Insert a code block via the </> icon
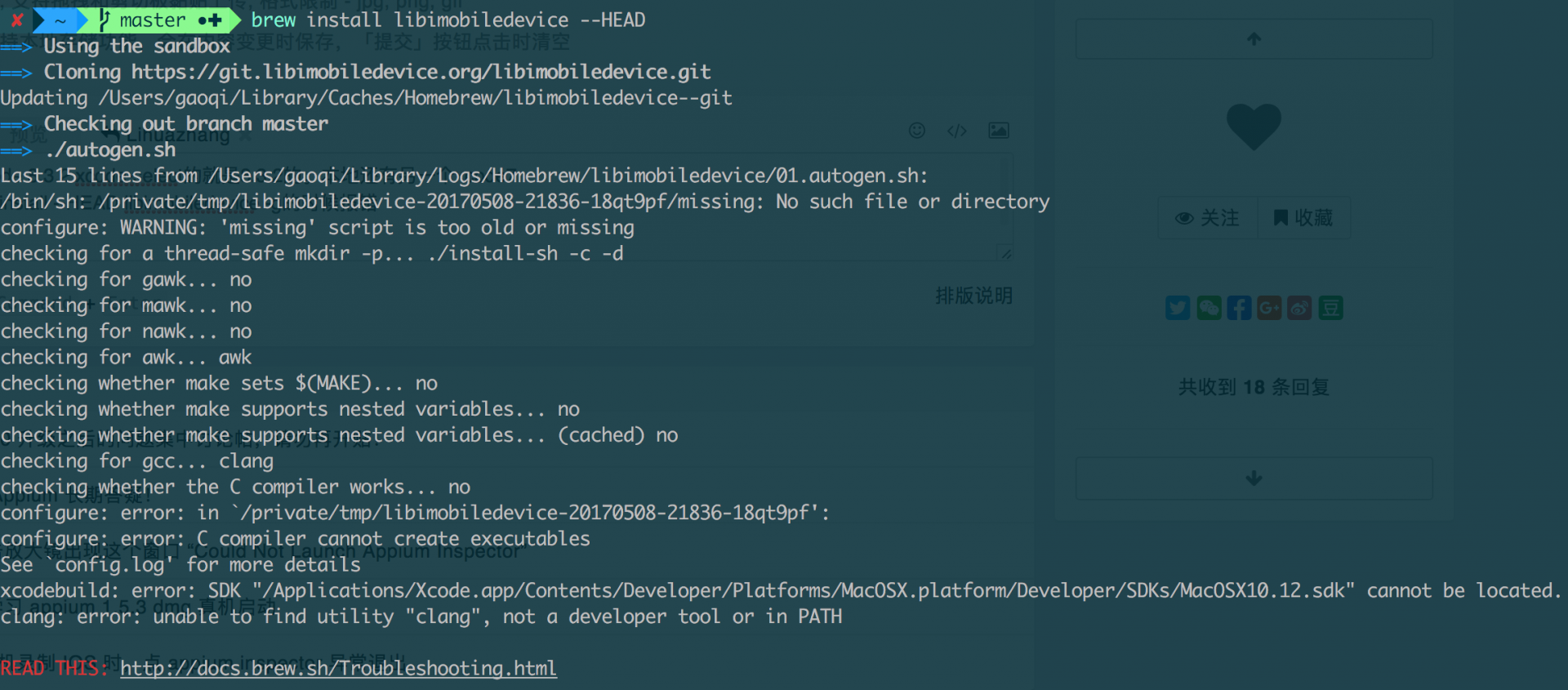The image size is (1568, 690). click(957, 131)
